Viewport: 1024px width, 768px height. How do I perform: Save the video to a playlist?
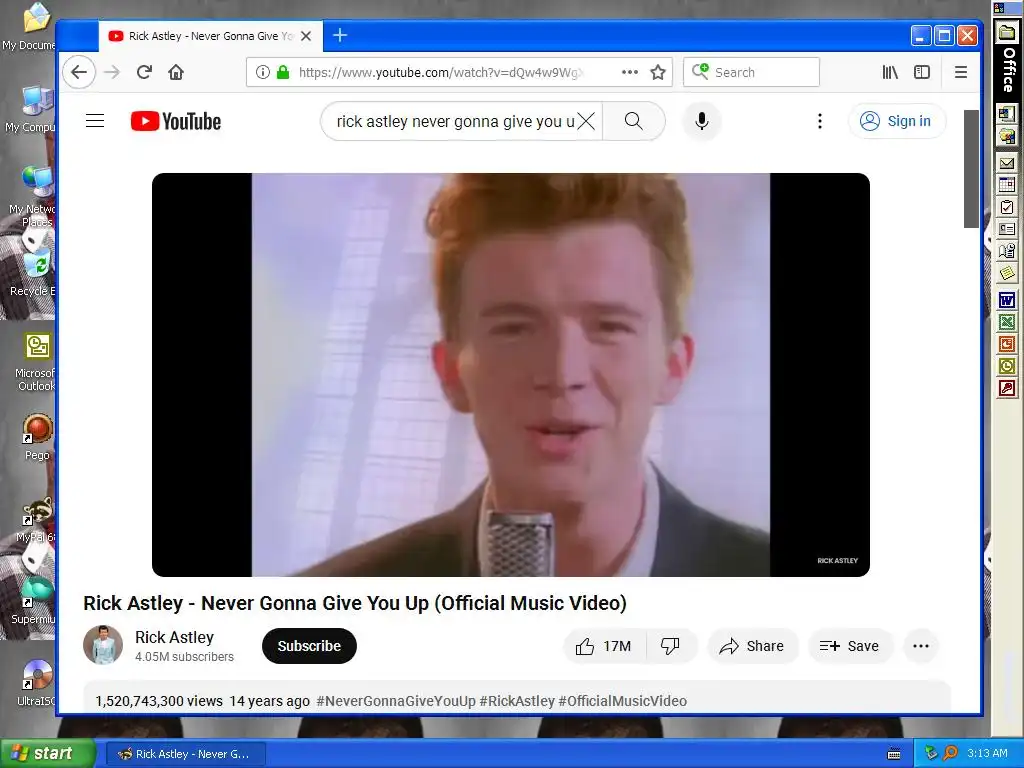pyautogui.click(x=850, y=646)
